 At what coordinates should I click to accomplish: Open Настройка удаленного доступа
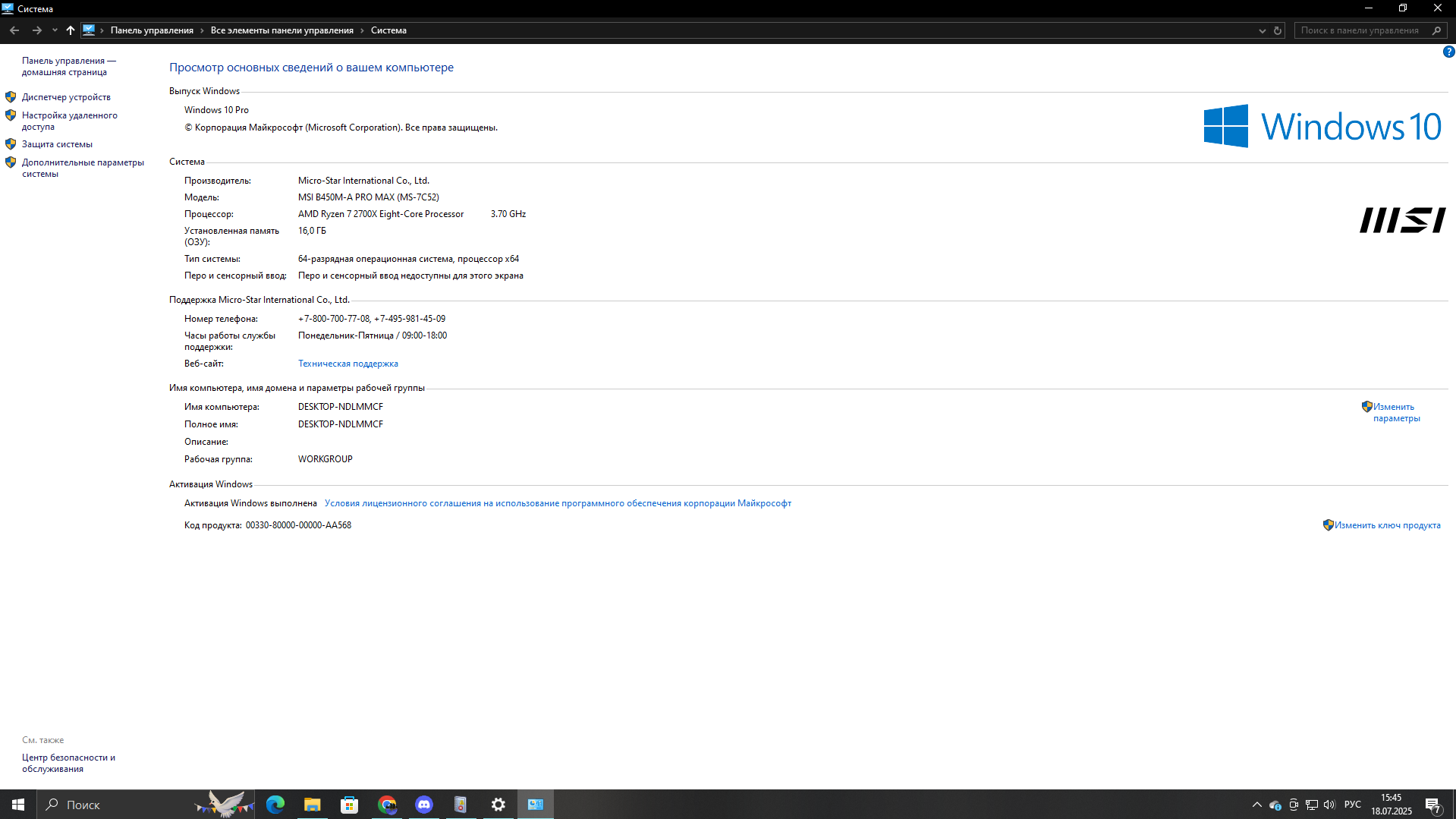point(70,121)
